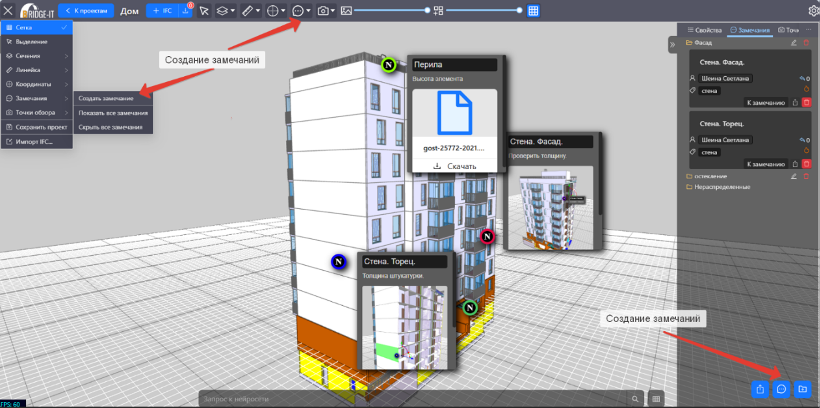This screenshot has height=408, width=820.
Task: Delete the Стена. Торец. remark card
Action: pos(806,164)
